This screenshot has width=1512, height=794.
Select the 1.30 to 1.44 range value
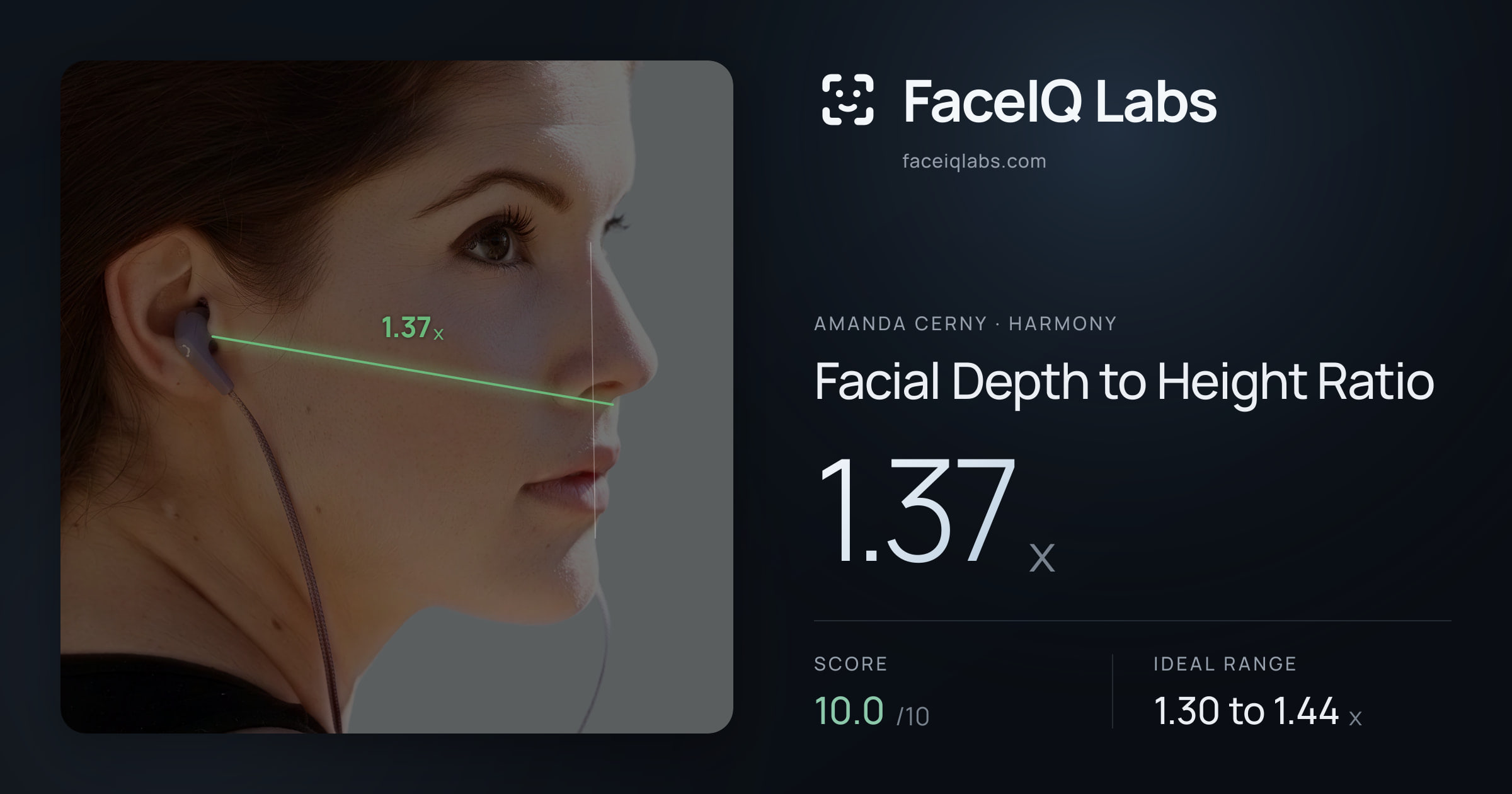pos(1246,711)
